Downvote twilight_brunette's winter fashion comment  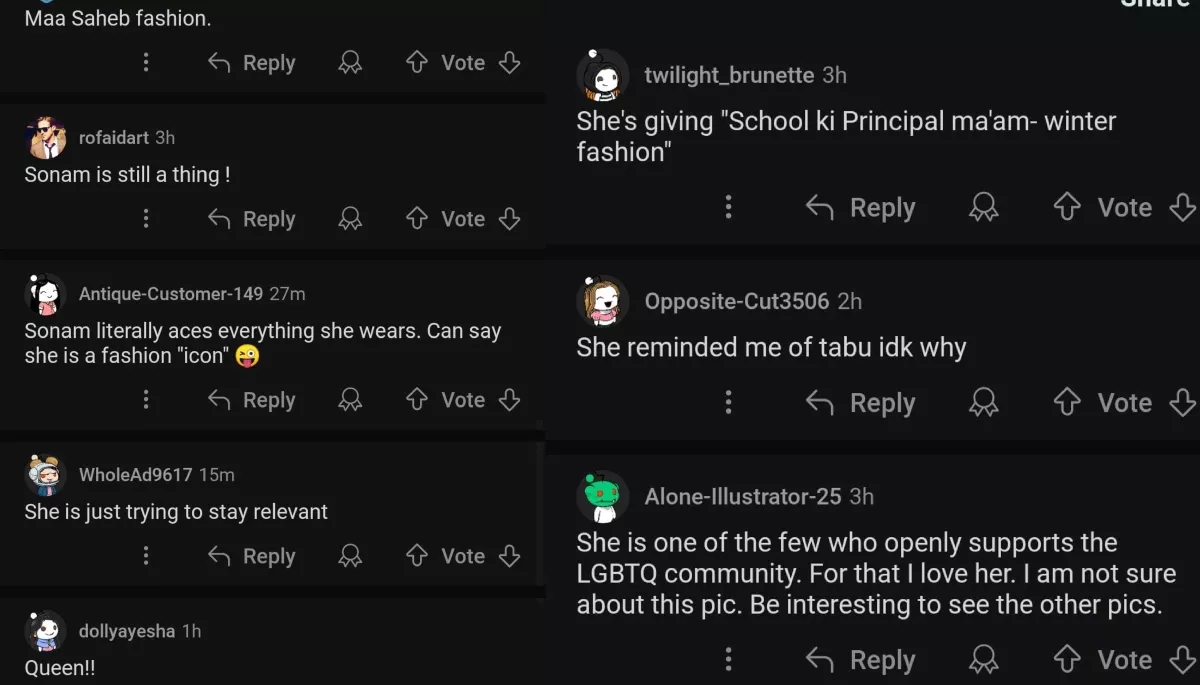pos(1183,208)
